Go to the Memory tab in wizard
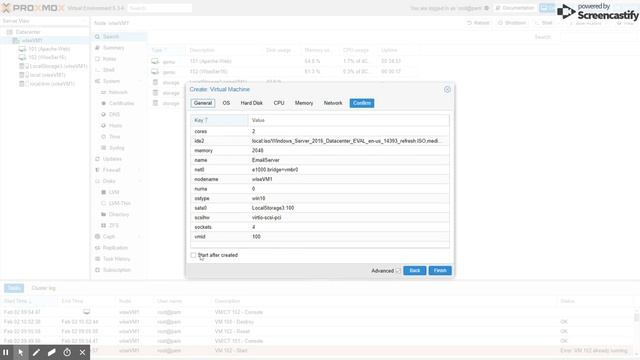This screenshot has height=360, width=640. coord(304,103)
